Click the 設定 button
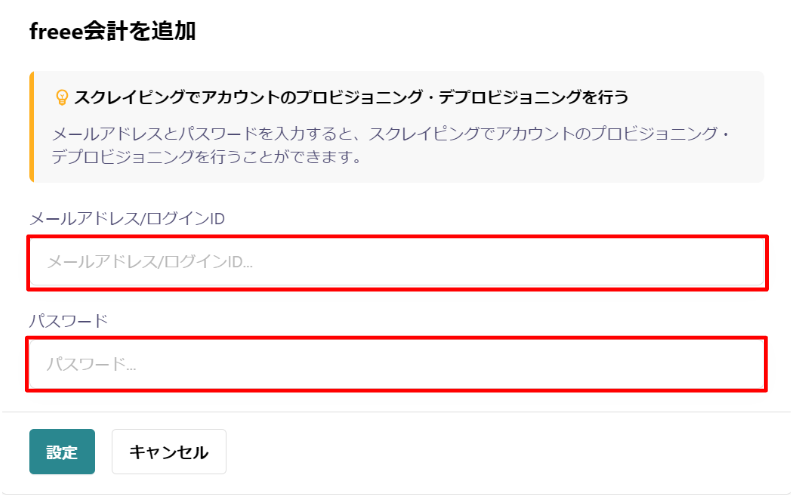This screenshot has width=805, height=504. pyautogui.click(x=62, y=452)
